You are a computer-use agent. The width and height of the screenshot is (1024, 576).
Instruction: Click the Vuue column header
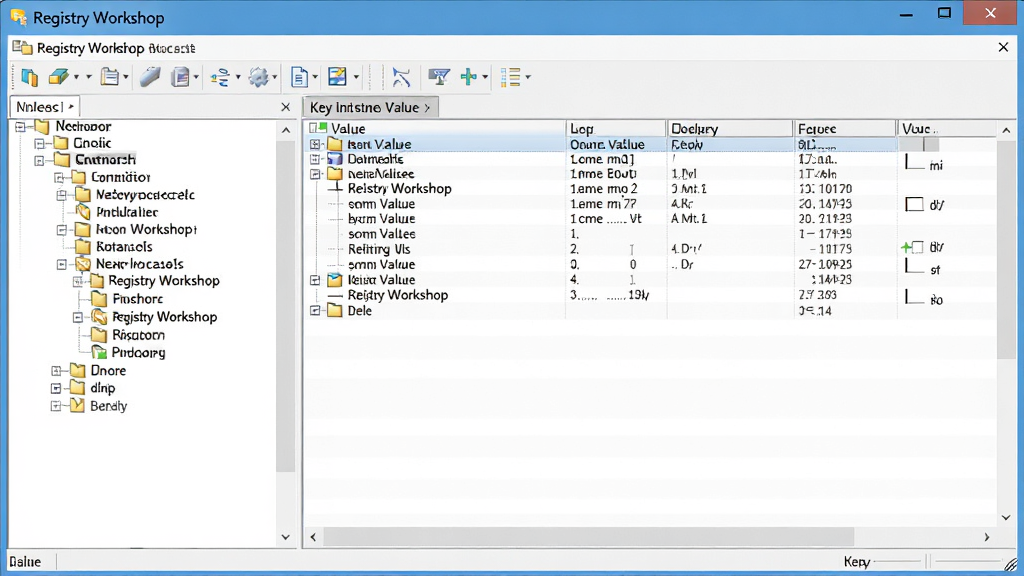[946, 129]
